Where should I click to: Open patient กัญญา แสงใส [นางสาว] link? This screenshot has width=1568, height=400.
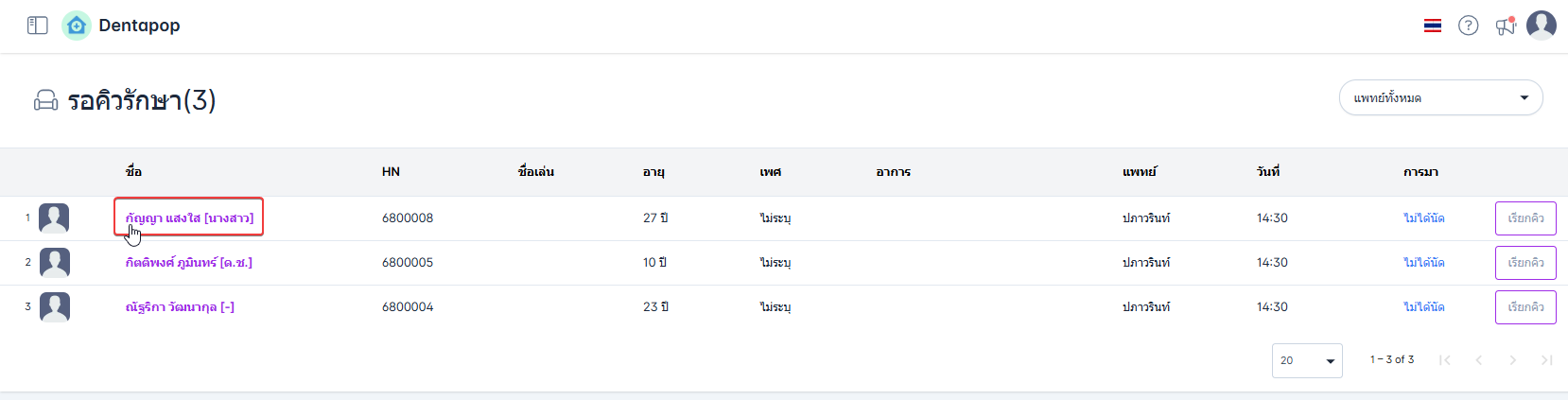click(189, 218)
